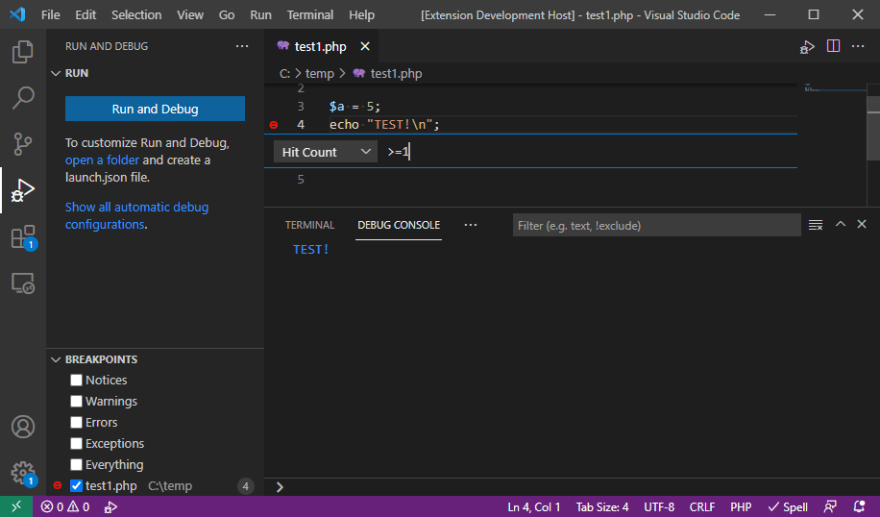Image resolution: width=880 pixels, height=517 pixels.
Task: Open the Explorer view in activity bar
Action: (x=22, y=52)
